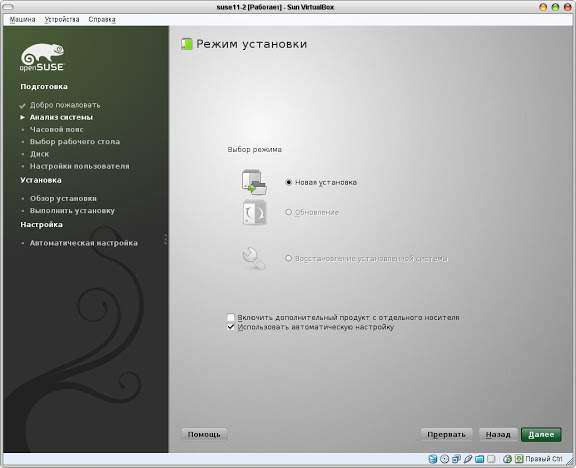576x468 pixels.
Task: Open the Справка menu
Action: (102, 19)
